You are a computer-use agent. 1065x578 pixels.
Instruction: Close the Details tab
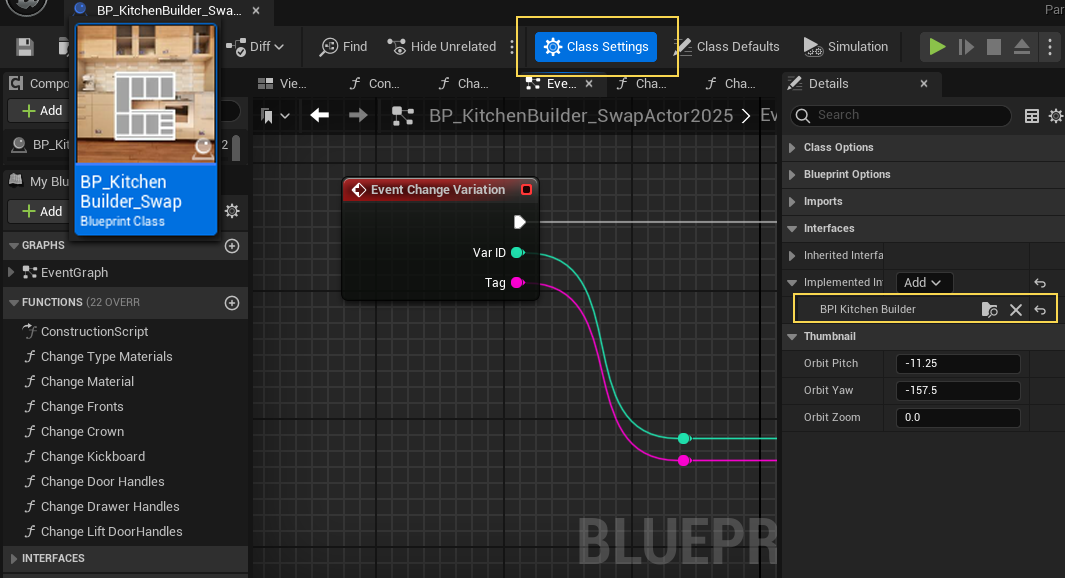(923, 84)
